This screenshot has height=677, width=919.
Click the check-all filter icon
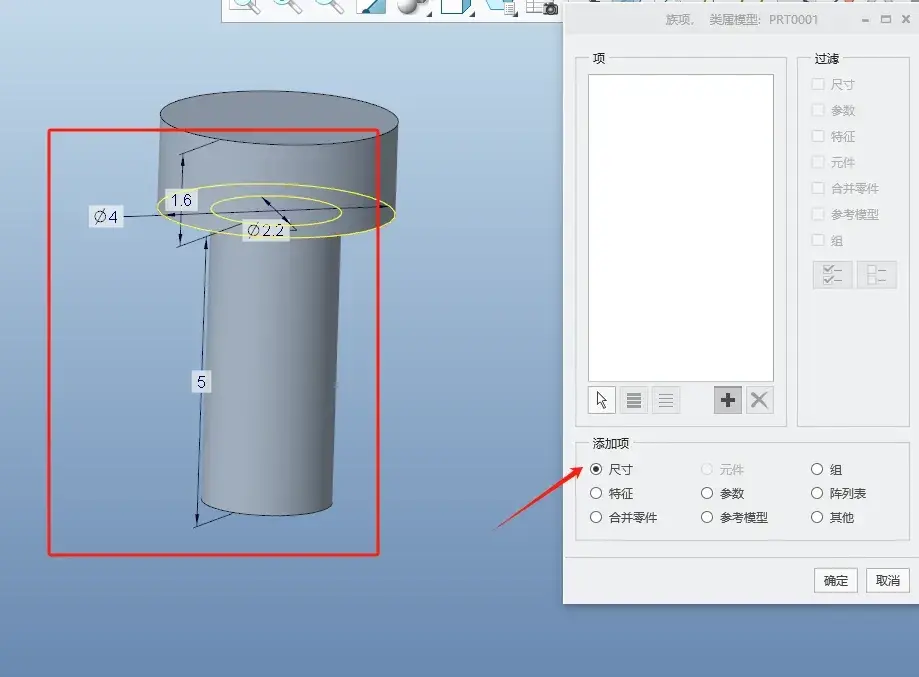tap(832, 274)
